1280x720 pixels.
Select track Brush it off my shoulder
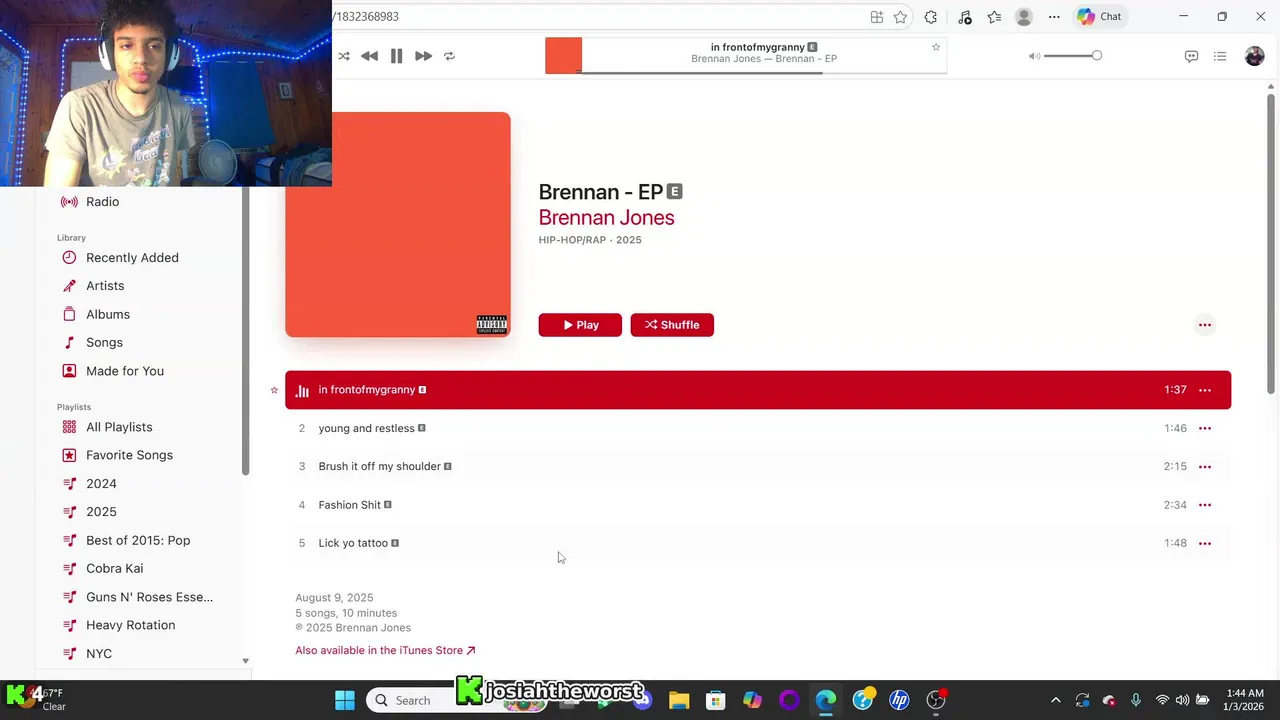(758, 466)
